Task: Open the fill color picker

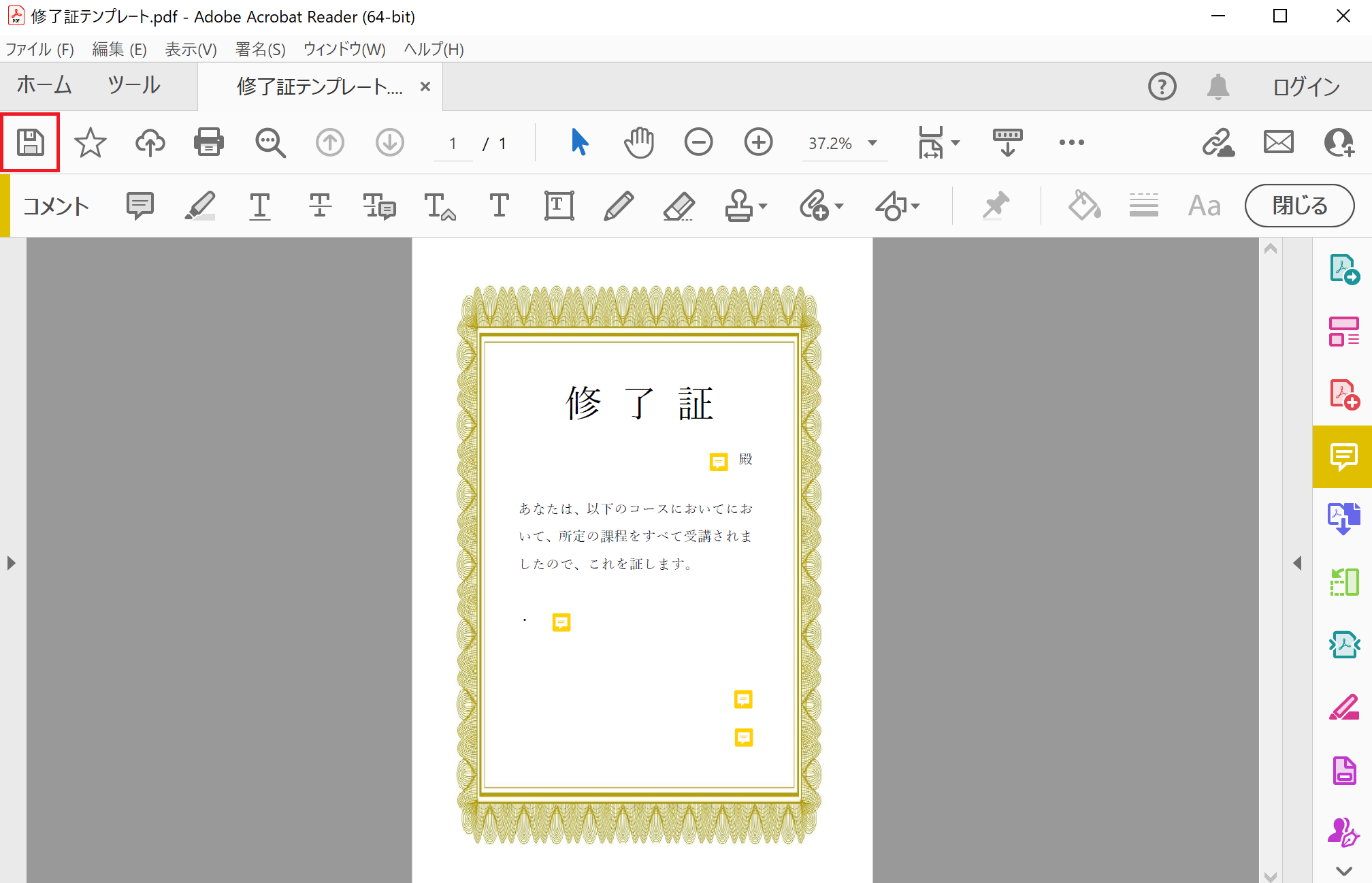Action: click(x=1085, y=206)
